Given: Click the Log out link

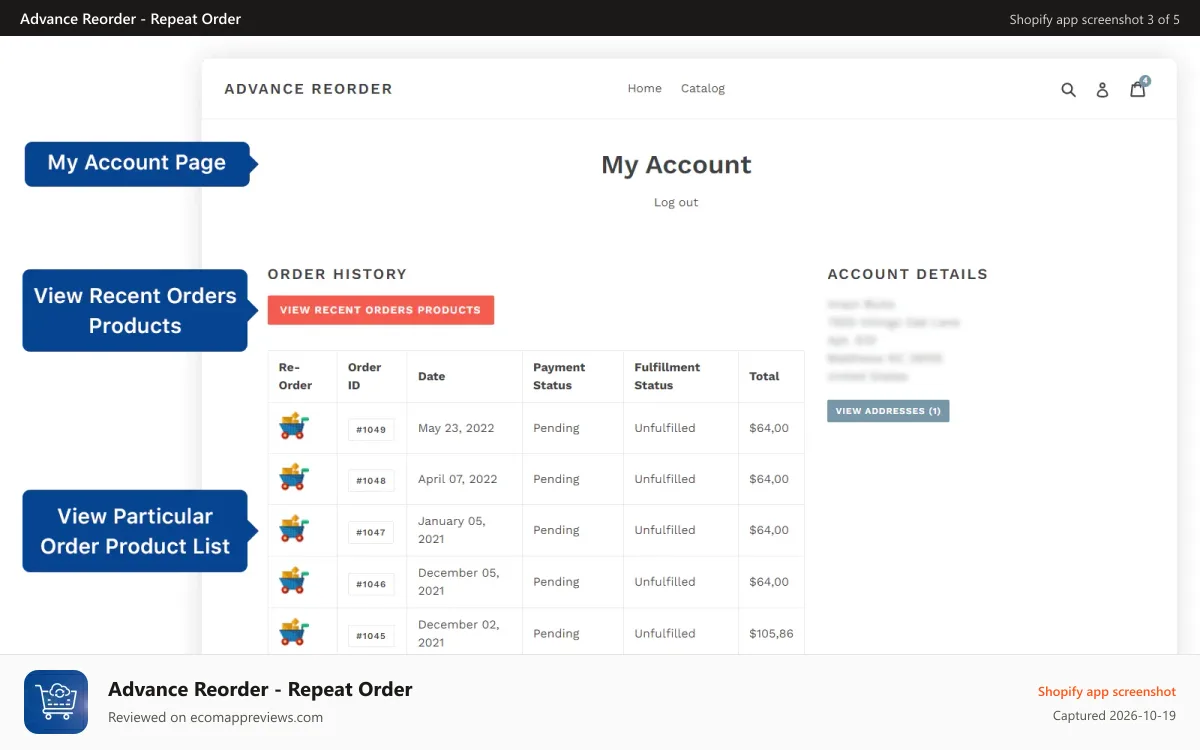Looking at the screenshot, I should (x=676, y=202).
